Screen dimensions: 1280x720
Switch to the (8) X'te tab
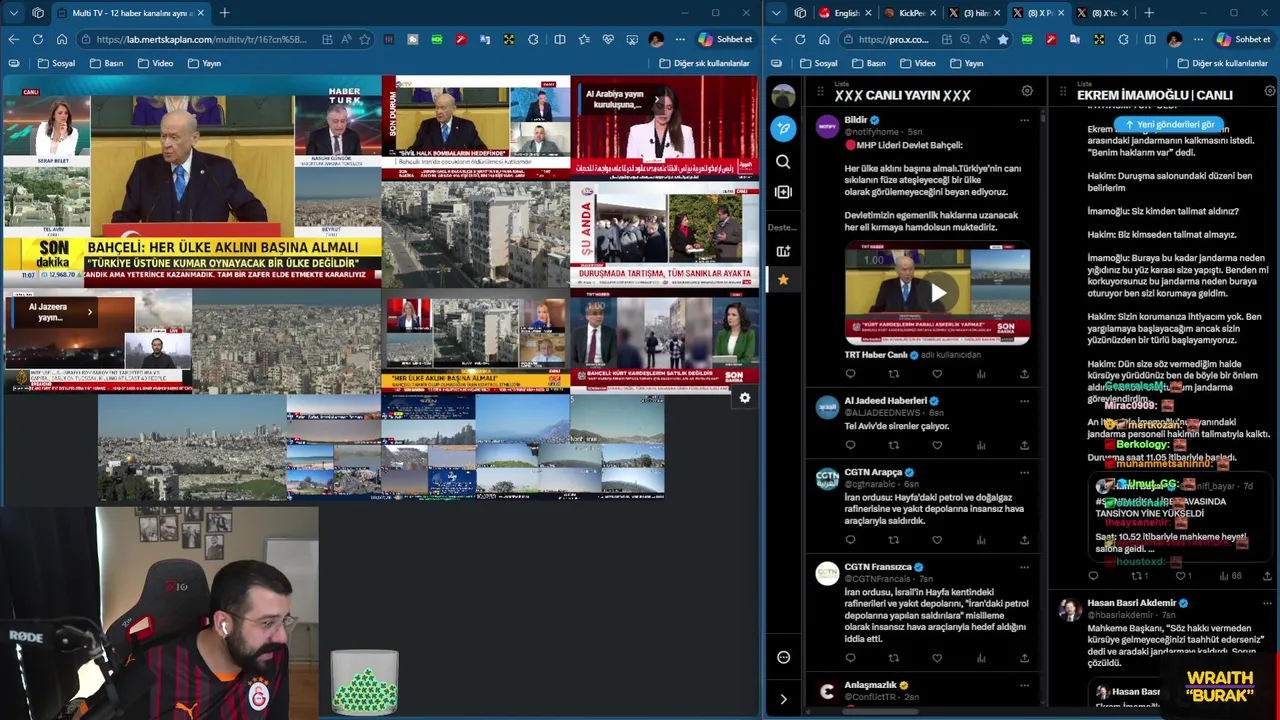pos(1101,13)
